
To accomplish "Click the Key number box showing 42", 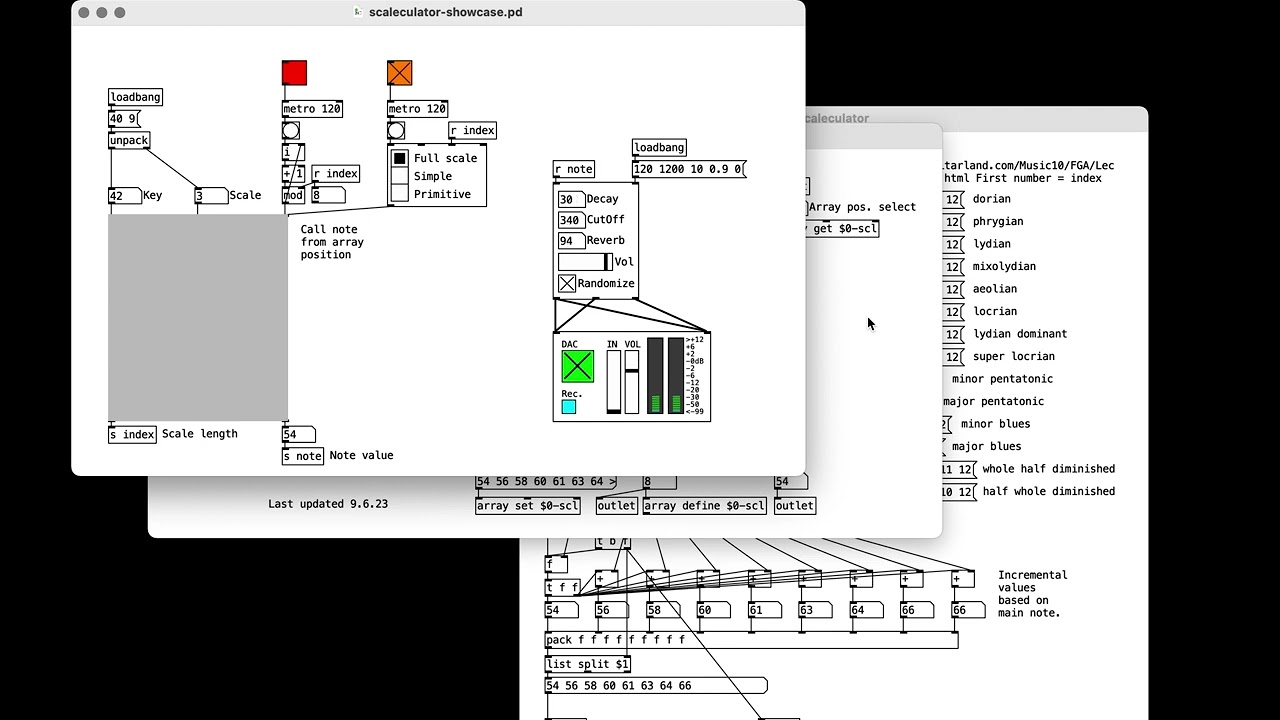I will (x=124, y=196).
